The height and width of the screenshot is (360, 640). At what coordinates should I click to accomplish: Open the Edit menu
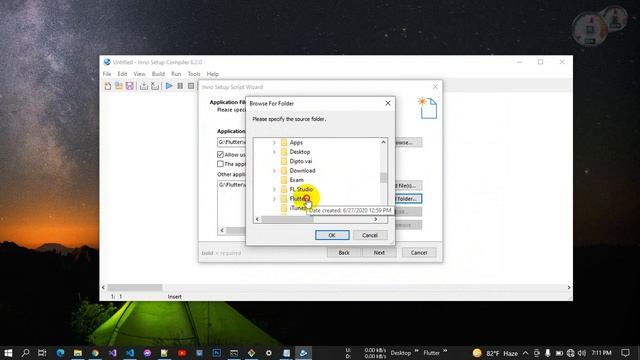122,74
